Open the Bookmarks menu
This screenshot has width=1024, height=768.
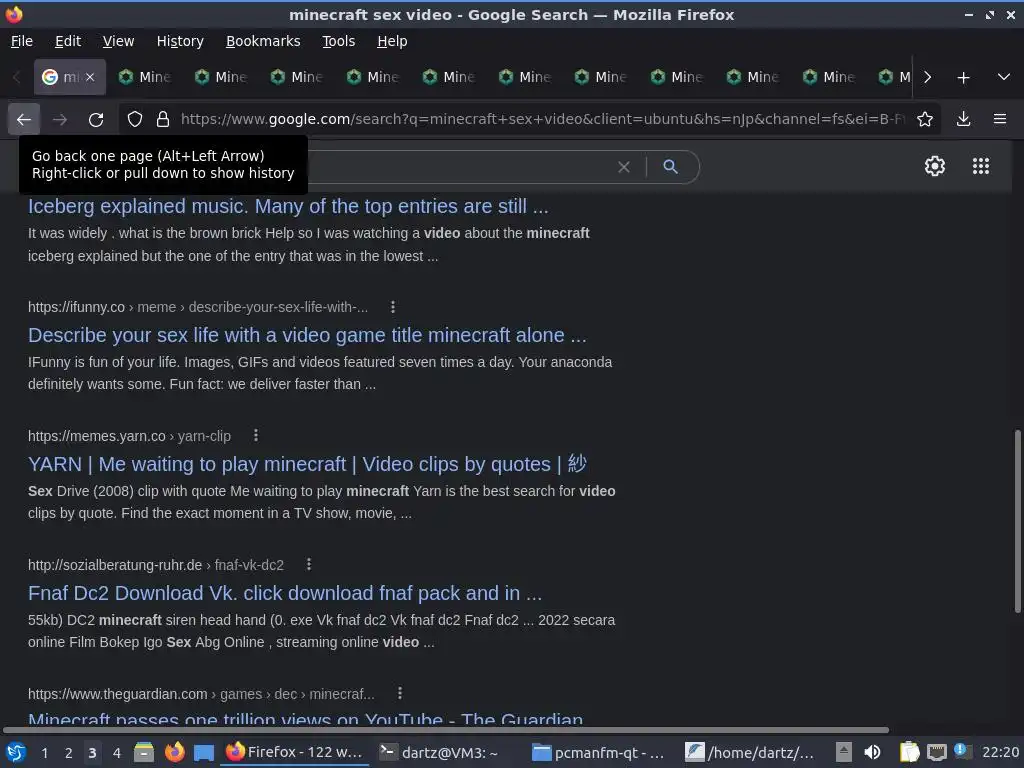263,41
